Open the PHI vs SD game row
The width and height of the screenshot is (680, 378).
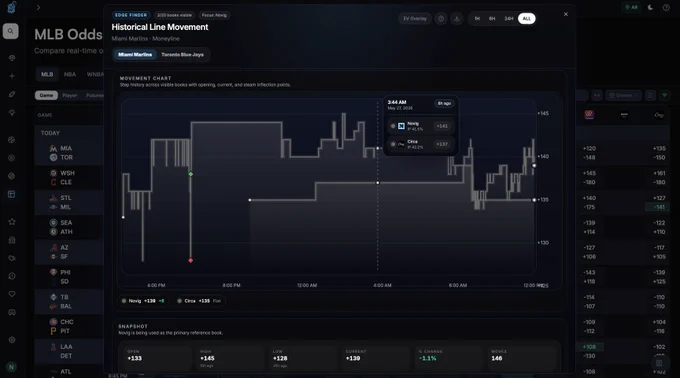point(69,277)
